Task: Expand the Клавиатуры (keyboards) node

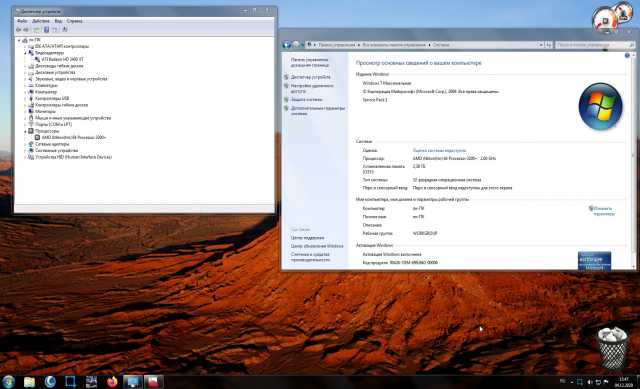Action: [25, 86]
